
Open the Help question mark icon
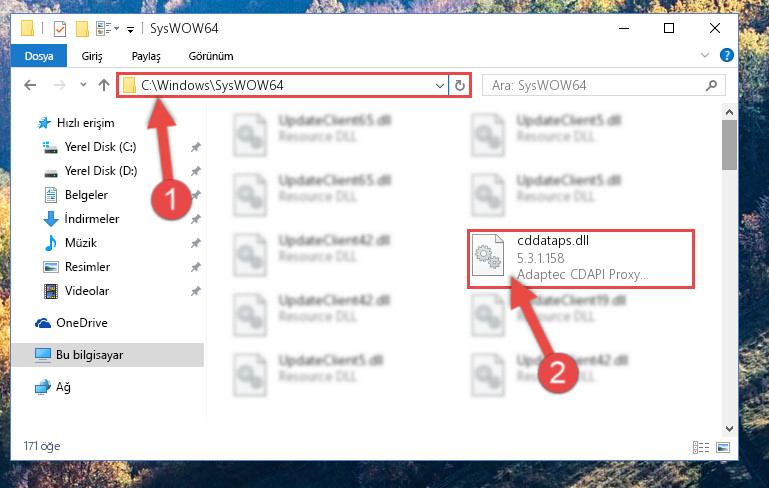click(726, 55)
